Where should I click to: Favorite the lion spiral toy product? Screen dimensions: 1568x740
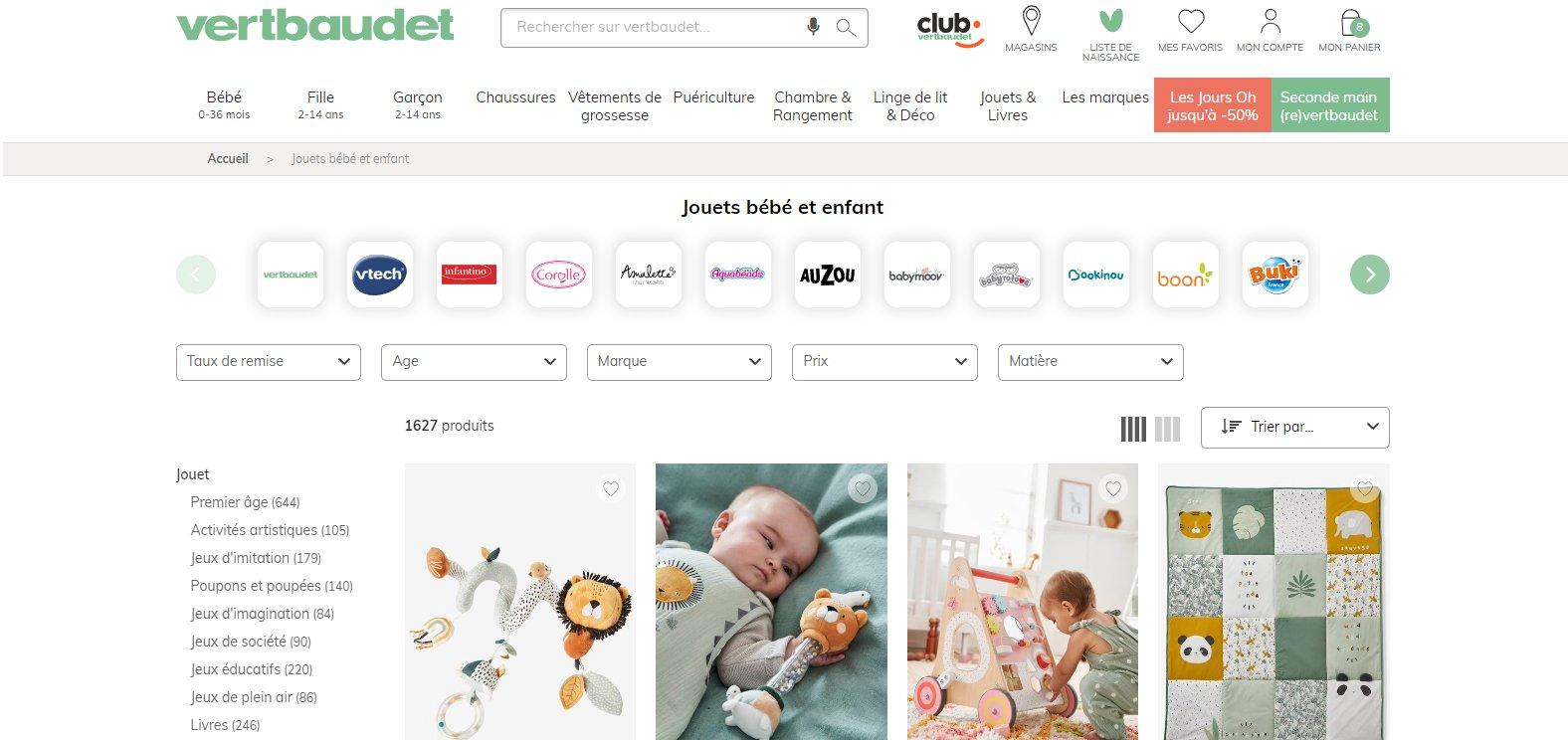tap(611, 488)
